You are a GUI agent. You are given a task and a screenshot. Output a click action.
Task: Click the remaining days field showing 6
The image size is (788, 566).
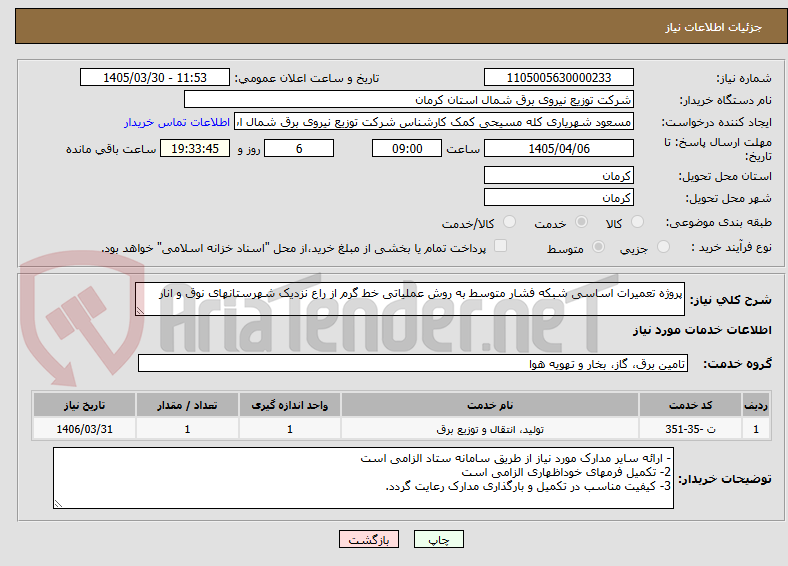coord(299,148)
